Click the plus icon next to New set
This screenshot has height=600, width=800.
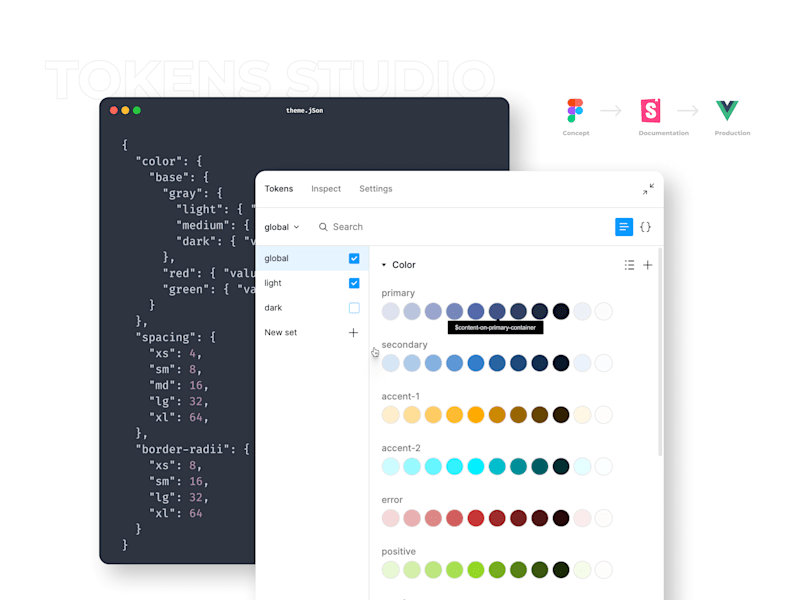[353, 333]
